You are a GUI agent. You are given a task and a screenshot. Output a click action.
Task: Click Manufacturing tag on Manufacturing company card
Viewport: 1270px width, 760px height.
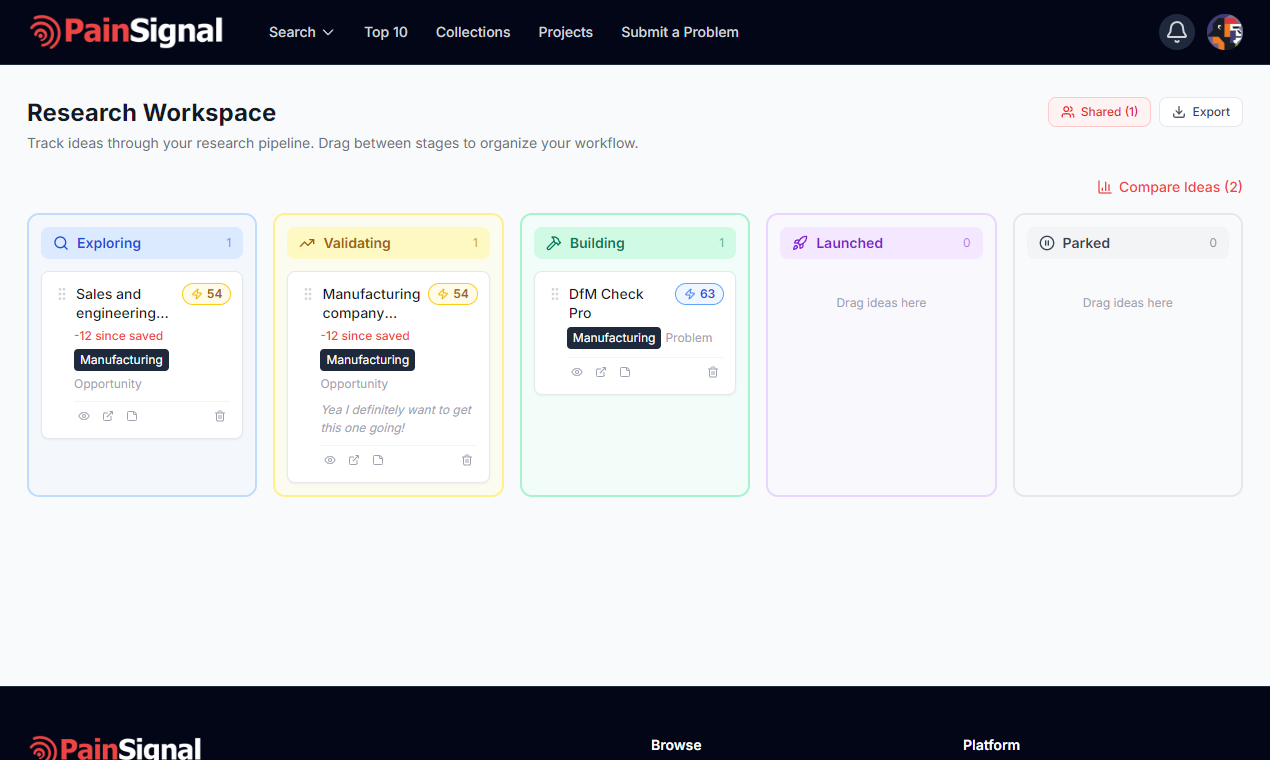[368, 360]
